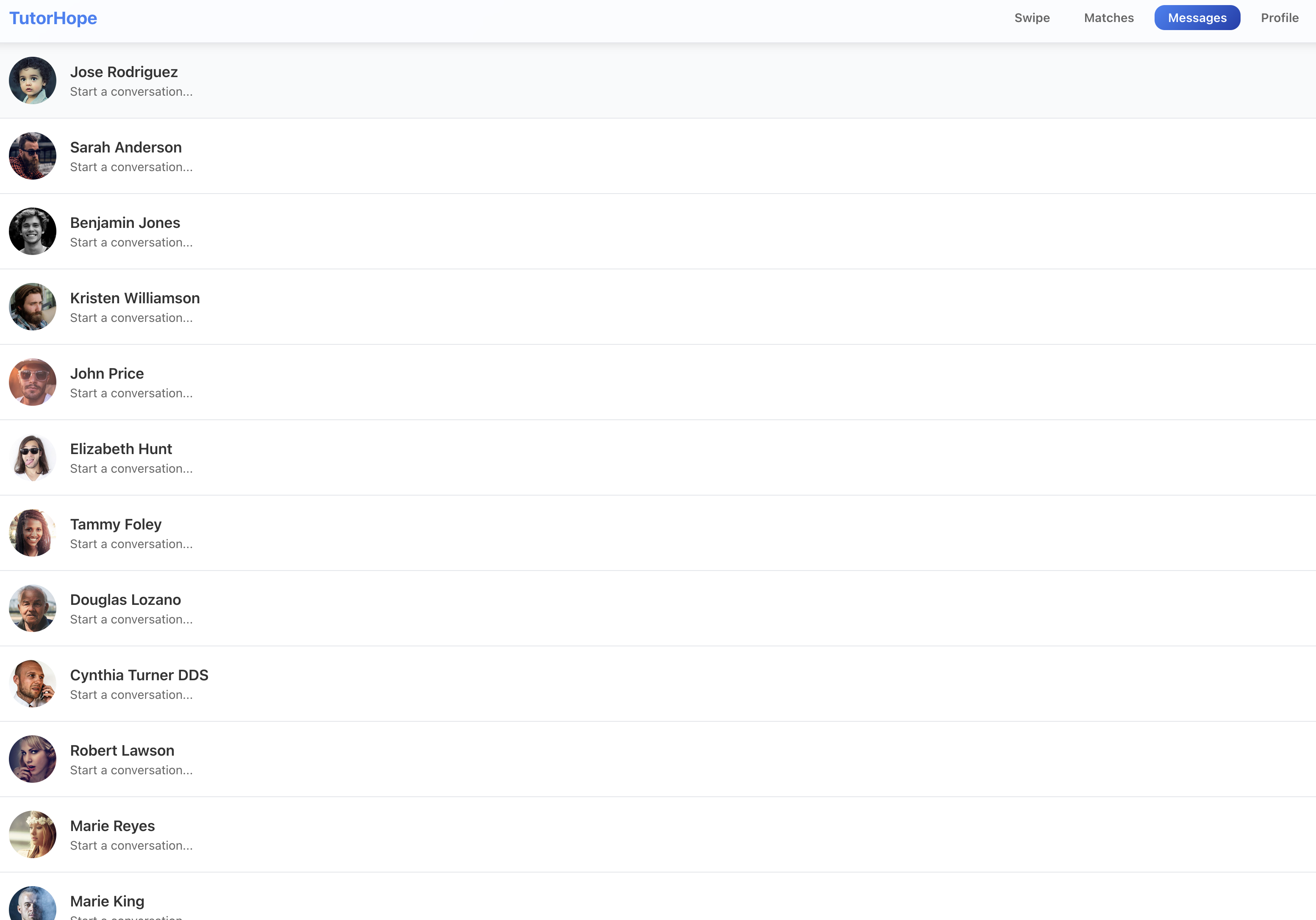Click the TutorHope logo
The height and width of the screenshot is (920, 1316).
click(53, 18)
